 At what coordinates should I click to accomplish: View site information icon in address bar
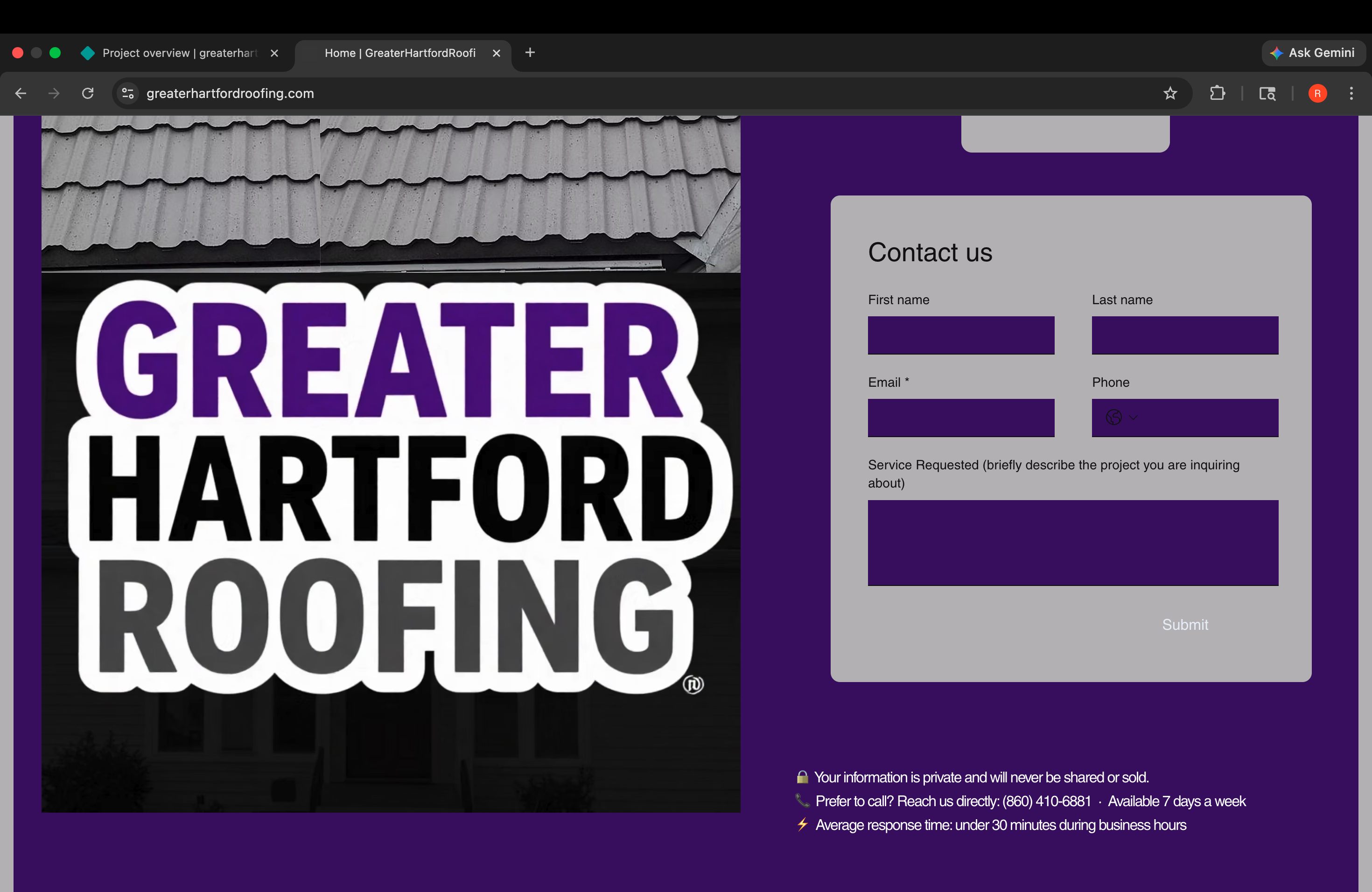[128, 93]
